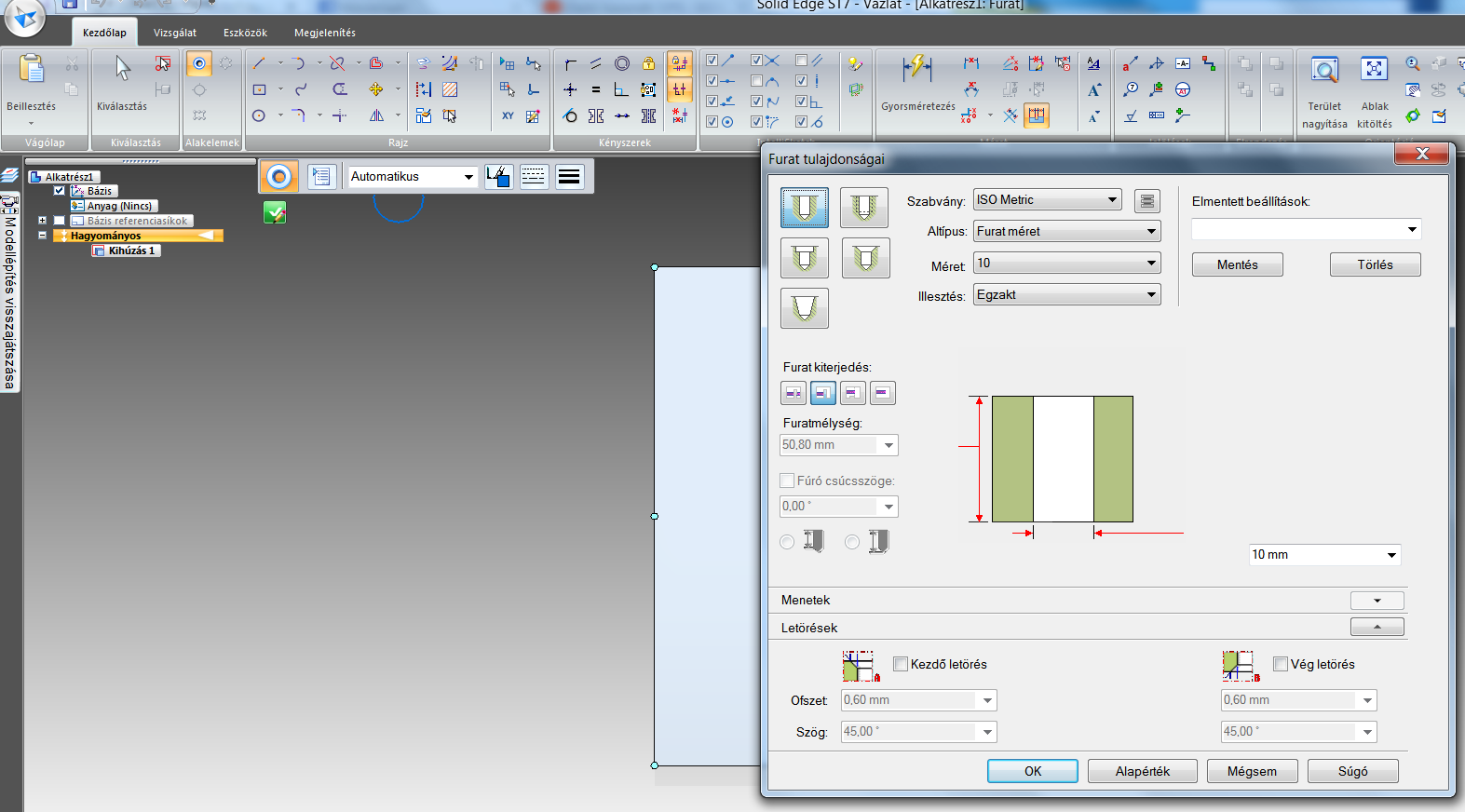The height and width of the screenshot is (812, 1465).
Task: Switch to the Kezdőlap ribbon tab
Action: [104, 33]
